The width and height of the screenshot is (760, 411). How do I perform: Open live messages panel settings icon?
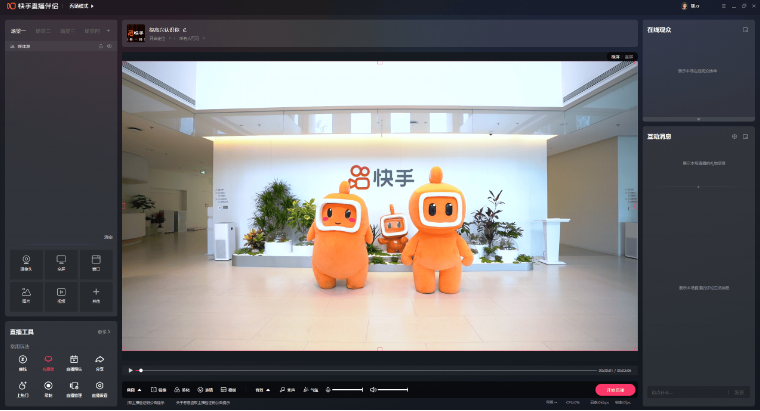click(x=734, y=137)
